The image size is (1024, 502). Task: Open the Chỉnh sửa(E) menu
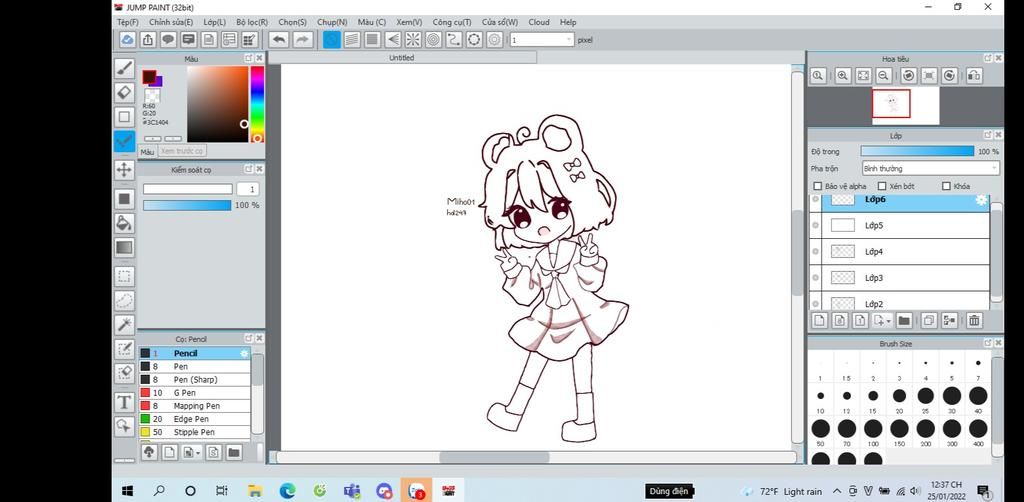(x=171, y=22)
